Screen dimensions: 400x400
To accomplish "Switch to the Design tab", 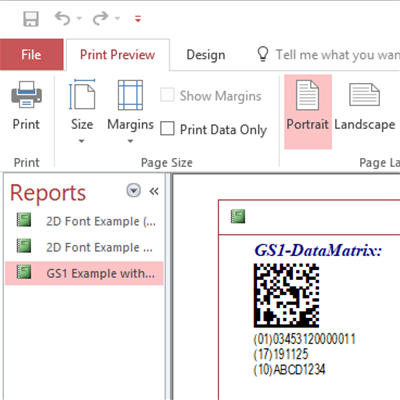I will [206, 55].
